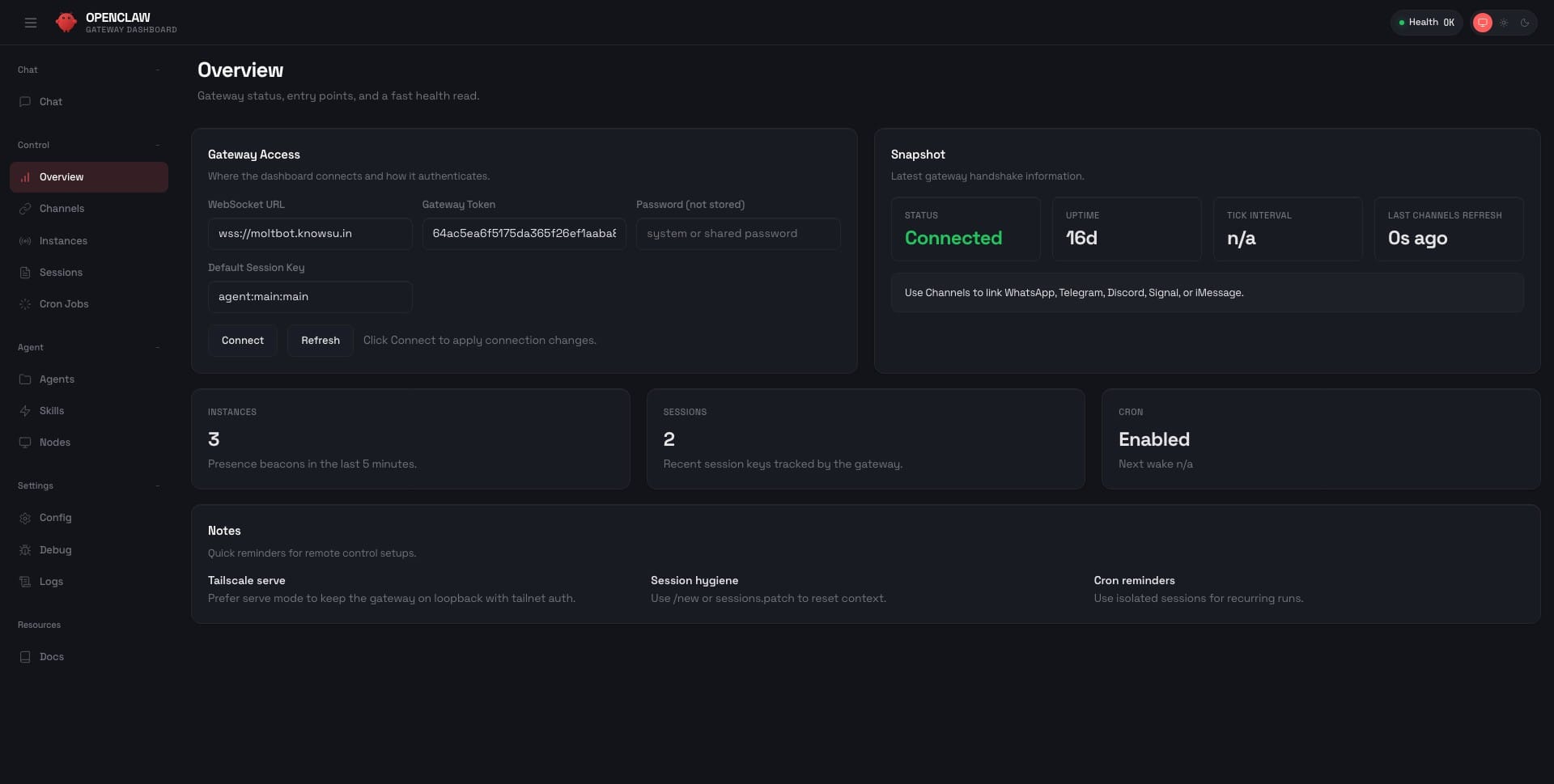Click the Health OK status pill
The height and width of the screenshot is (784, 1554).
[1426, 23]
